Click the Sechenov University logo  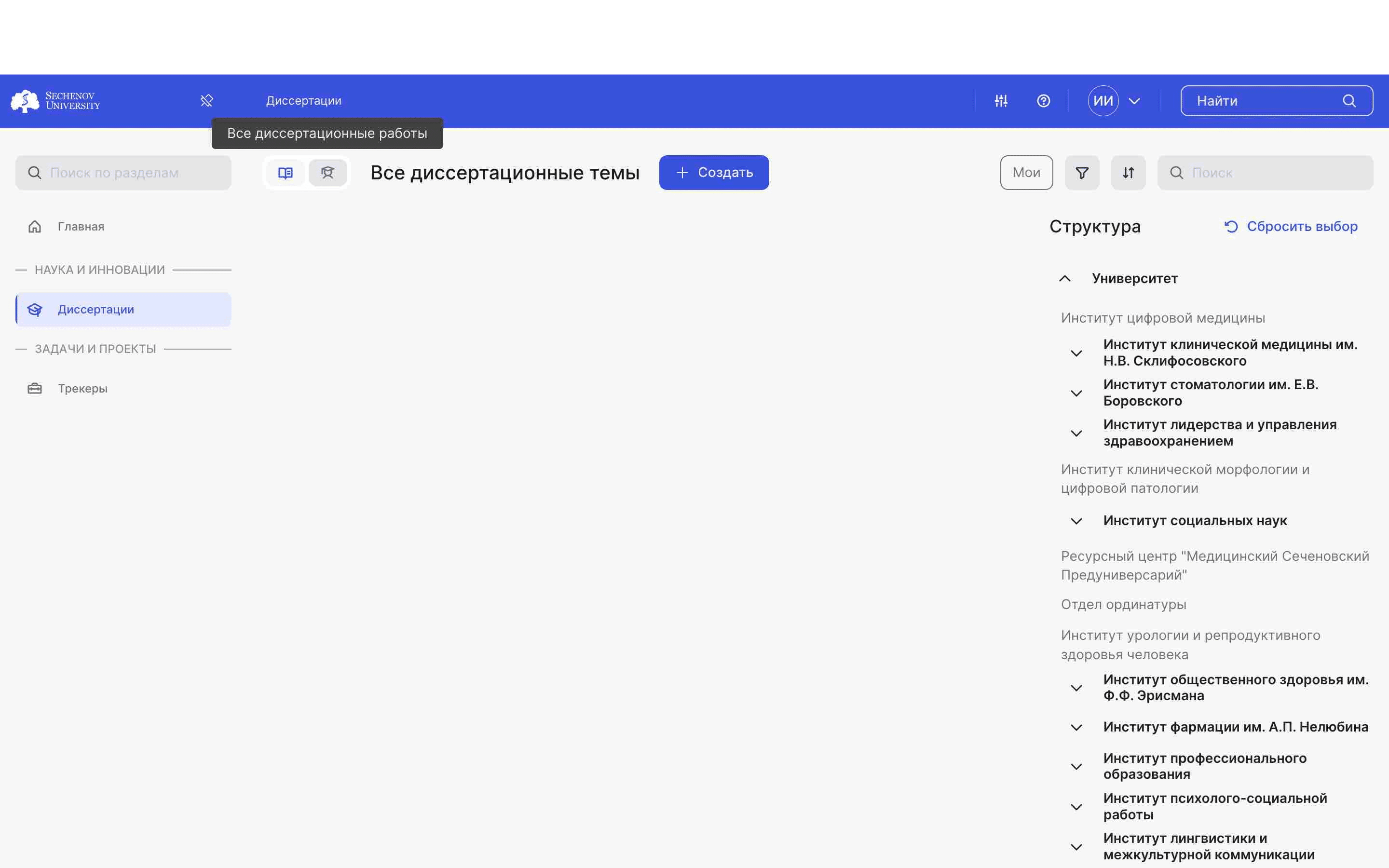(55, 101)
